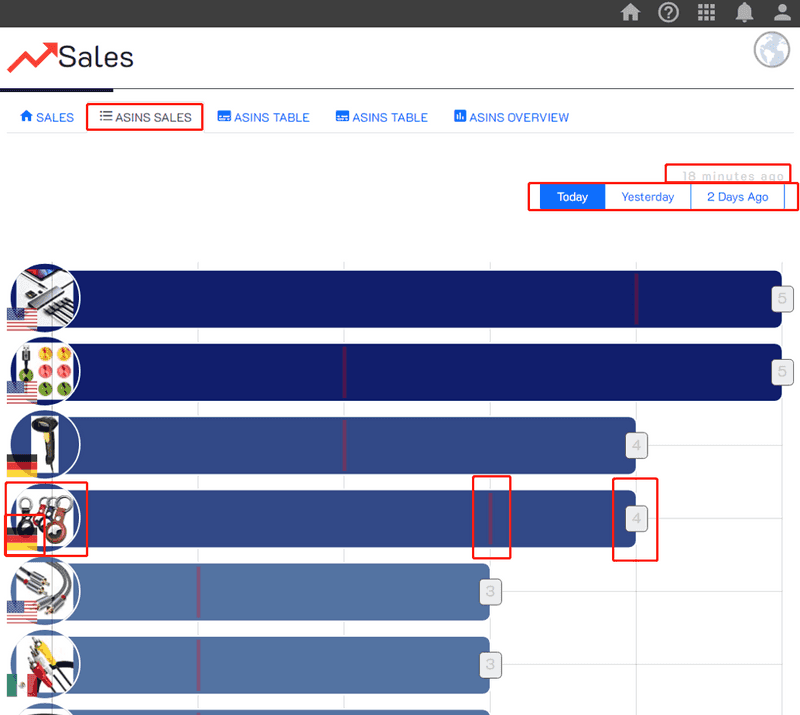Open the apps grid menu icon
Viewport: 800px width, 715px height.
[x=706, y=13]
